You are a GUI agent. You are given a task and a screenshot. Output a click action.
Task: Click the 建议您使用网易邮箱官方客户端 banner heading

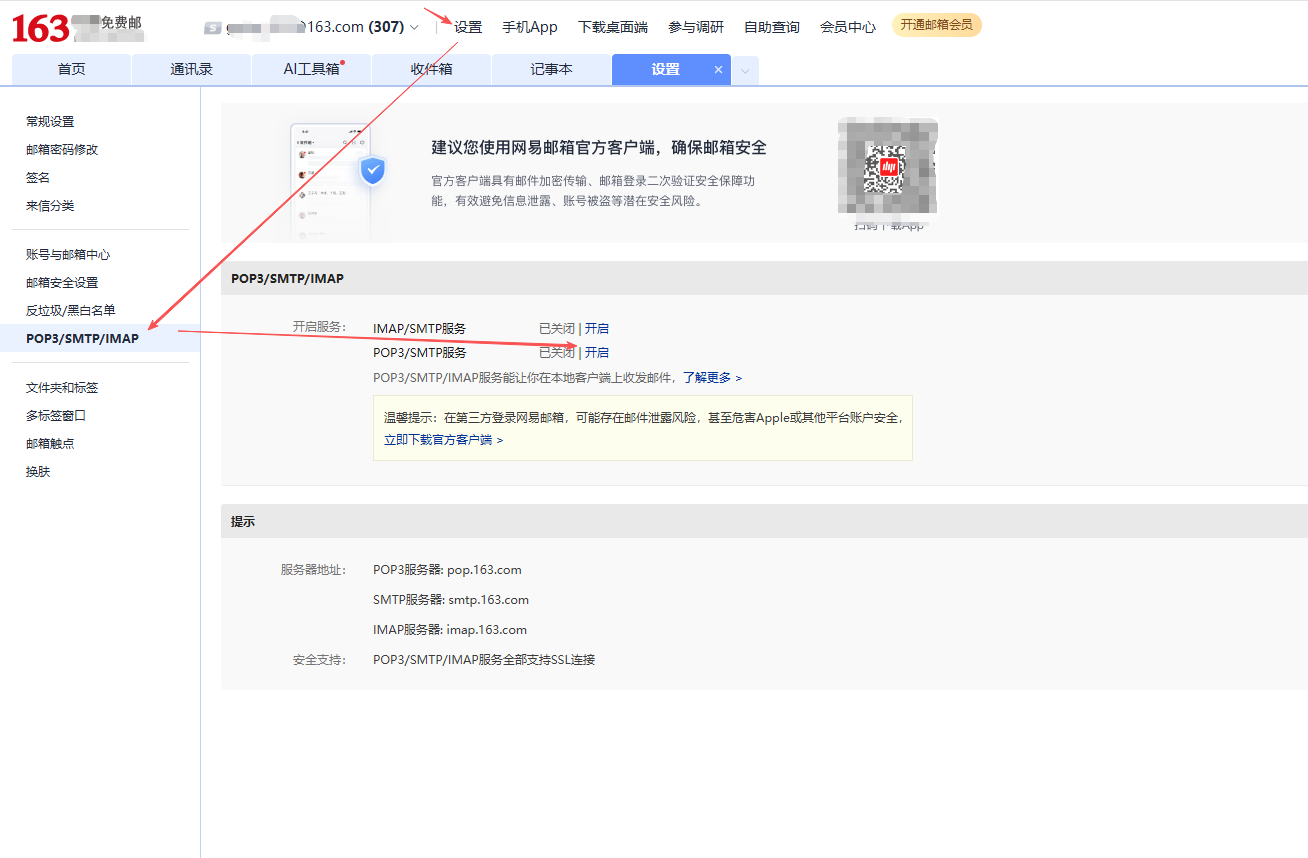599,148
